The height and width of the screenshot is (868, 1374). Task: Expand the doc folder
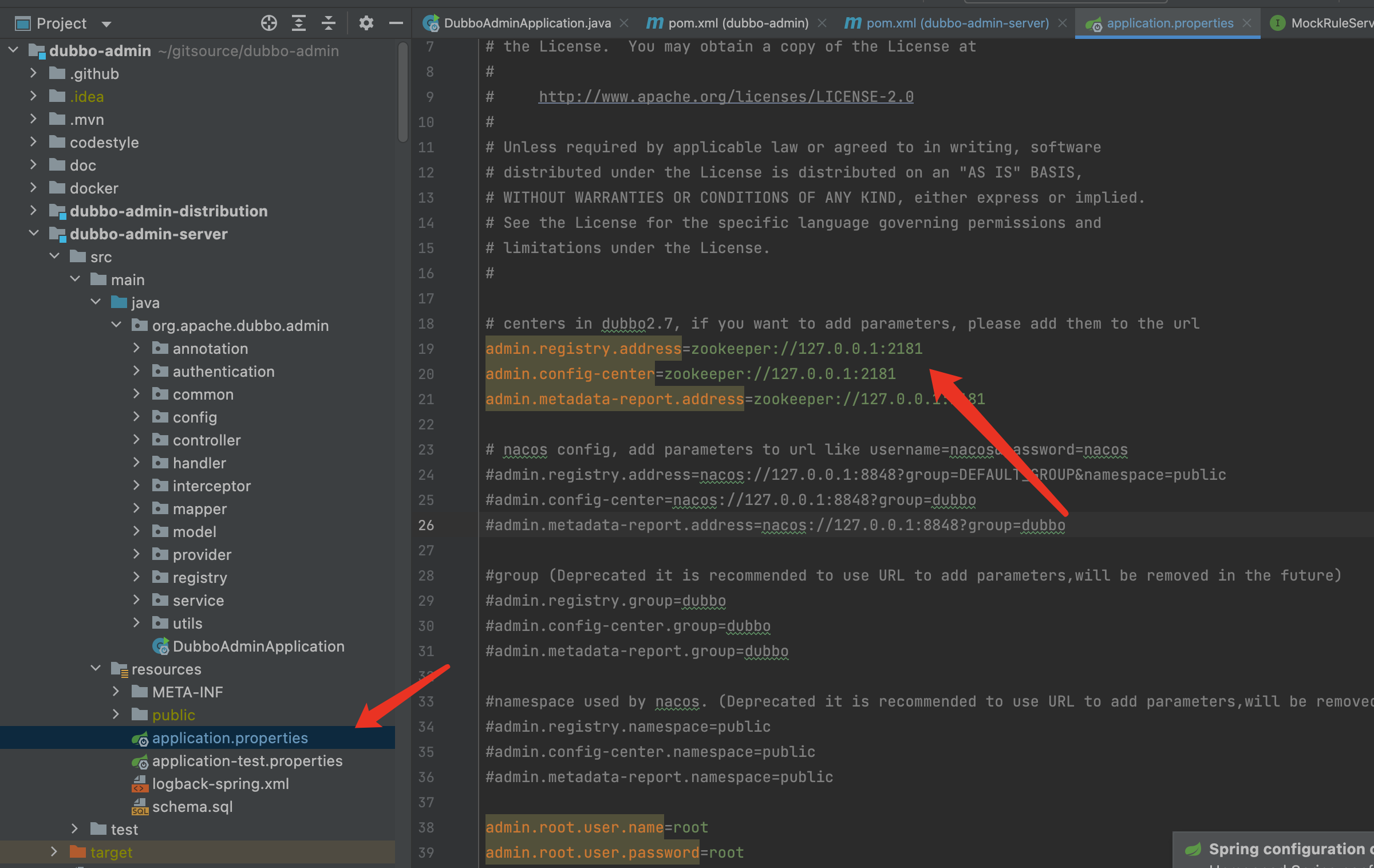click(33, 165)
